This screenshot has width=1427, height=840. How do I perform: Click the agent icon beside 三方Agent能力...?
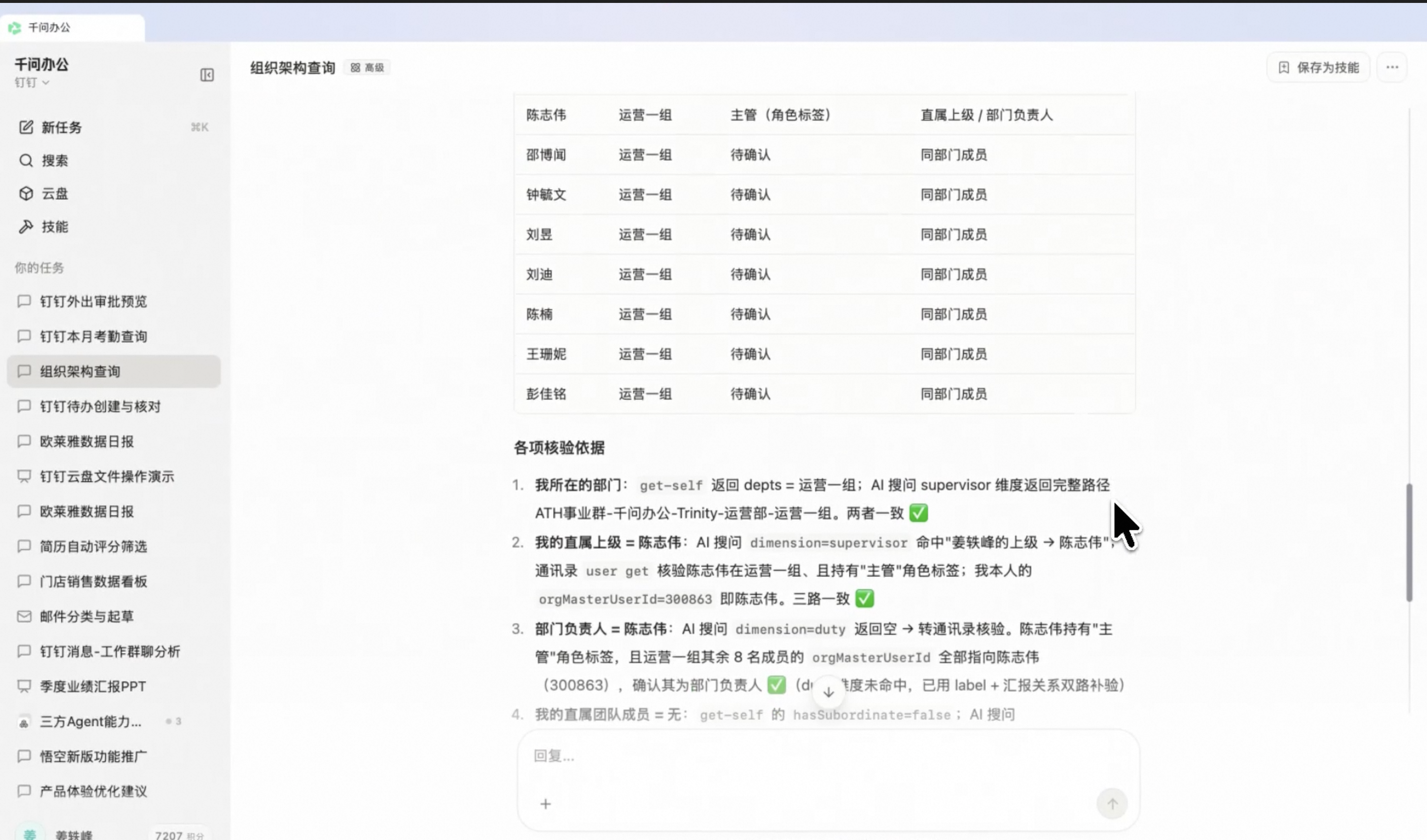coord(24,722)
